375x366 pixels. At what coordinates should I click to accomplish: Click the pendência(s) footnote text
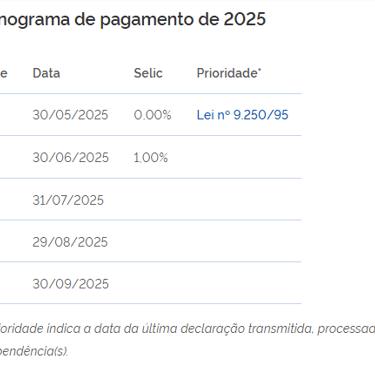click(34, 351)
